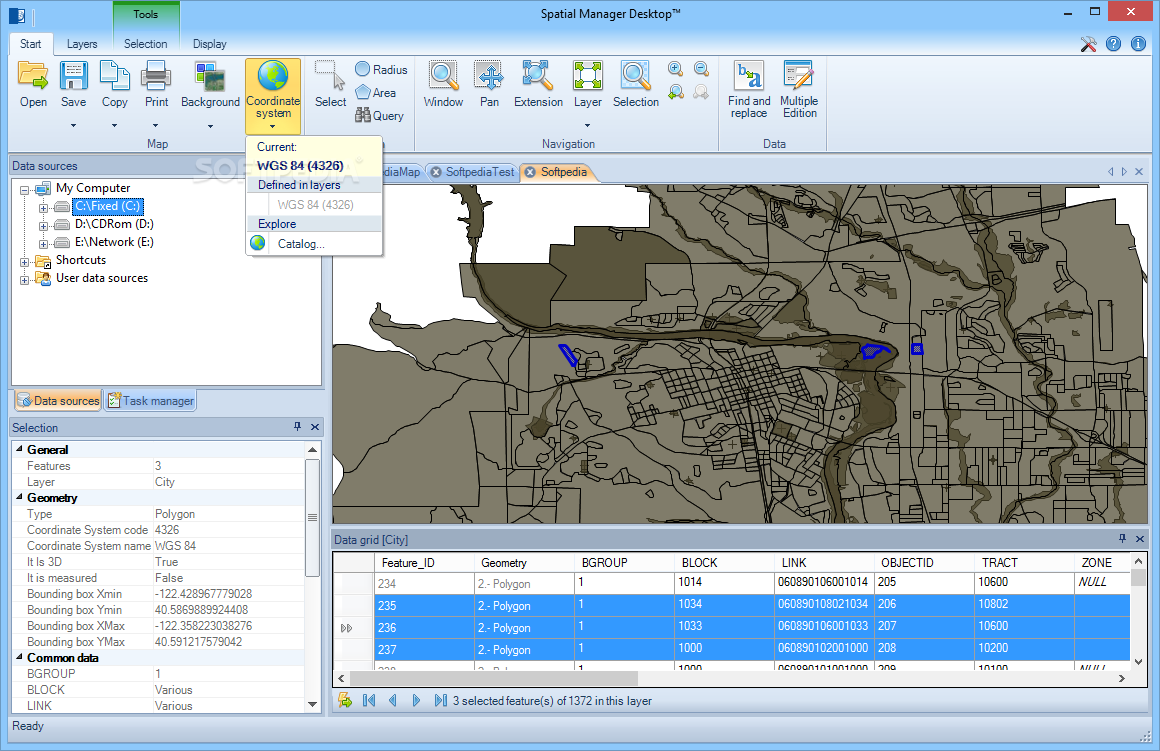Image resolution: width=1160 pixels, height=751 pixels.
Task: Pin the Data grid panel
Action: pyautogui.click(x=1122, y=539)
